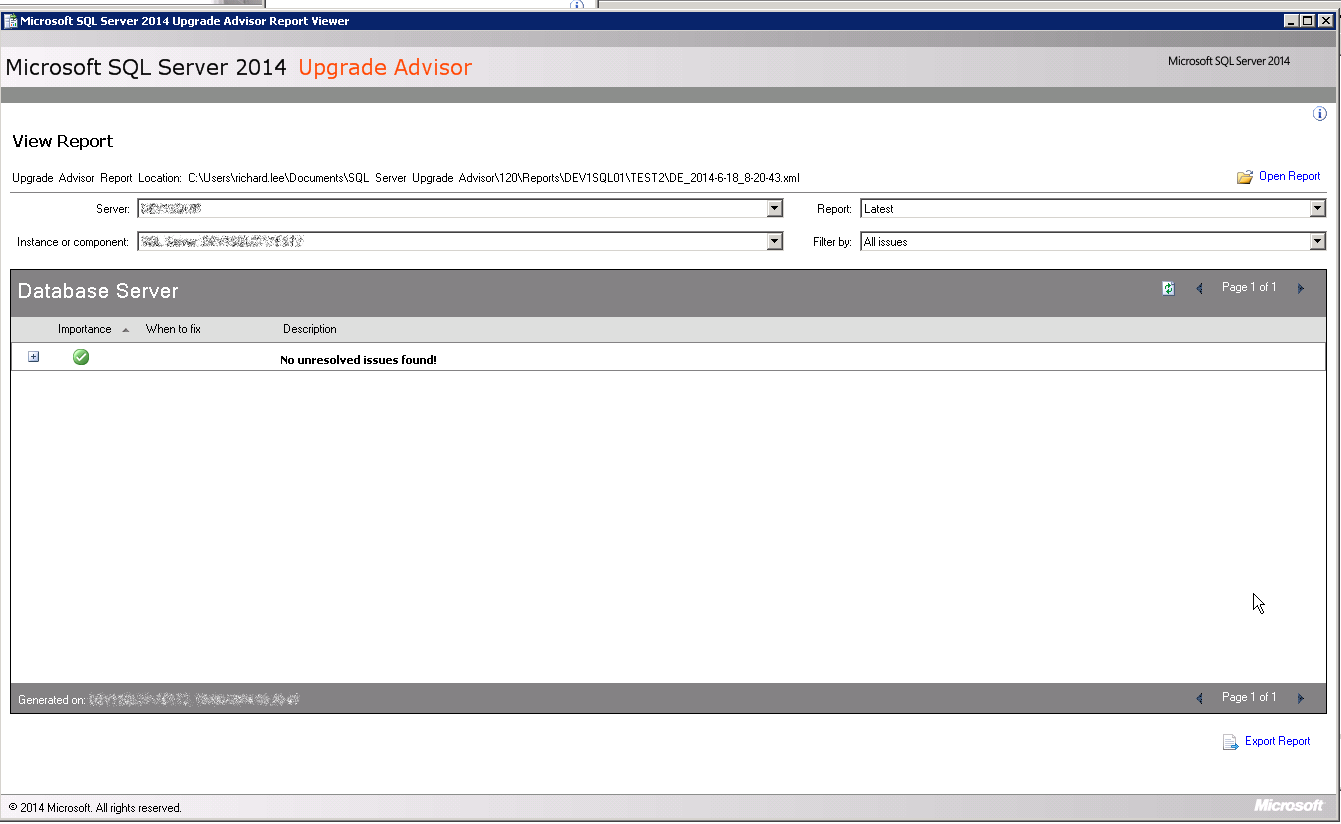Open the Report dropdown showing Latest

click(1318, 208)
